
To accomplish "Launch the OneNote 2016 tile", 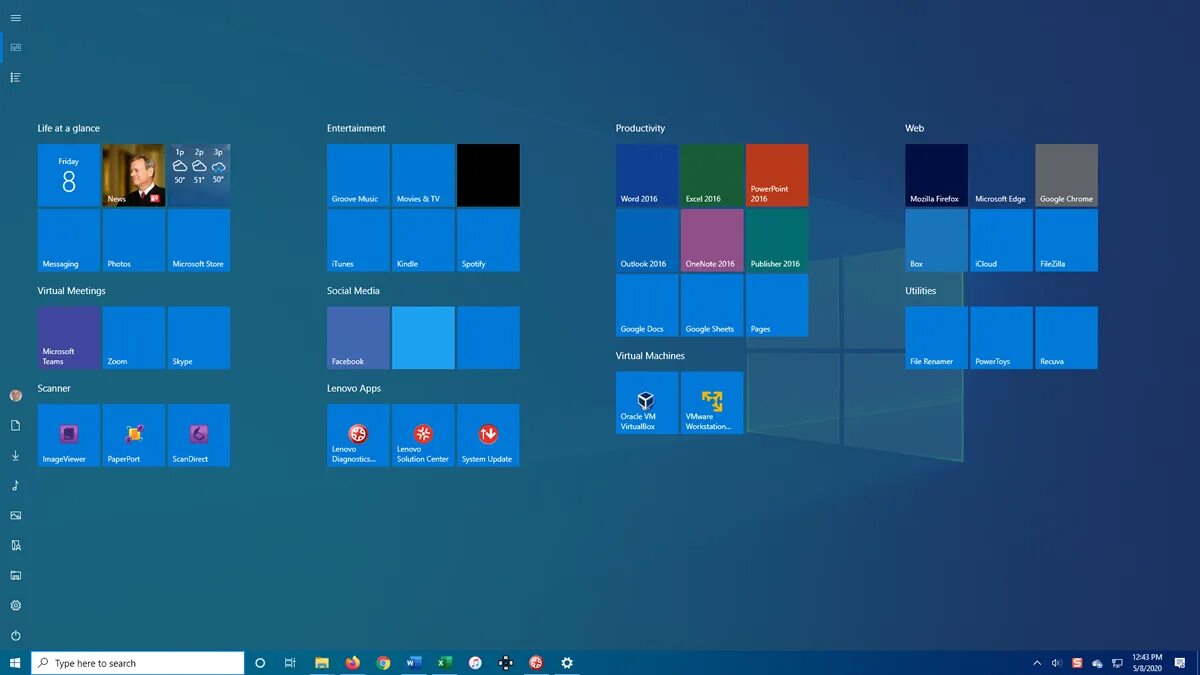I will 712,240.
